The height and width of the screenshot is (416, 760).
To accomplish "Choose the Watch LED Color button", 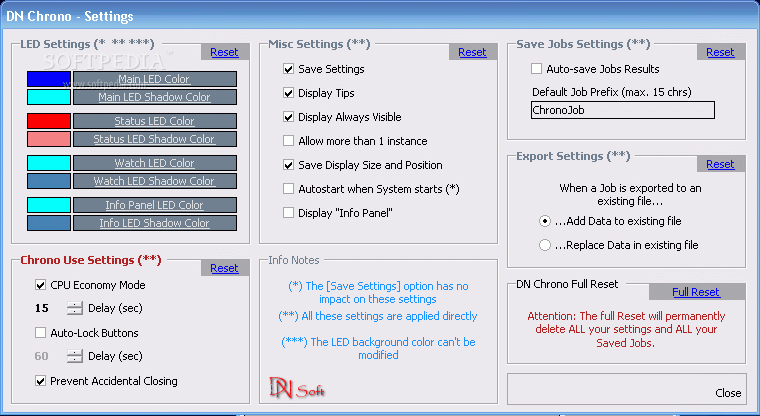I will tap(155, 163).
